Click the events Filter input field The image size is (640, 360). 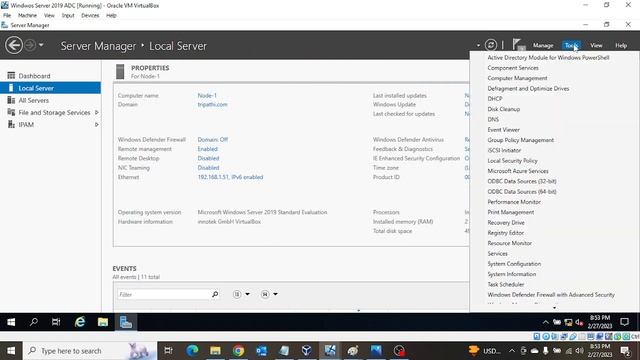pos(164,294)
